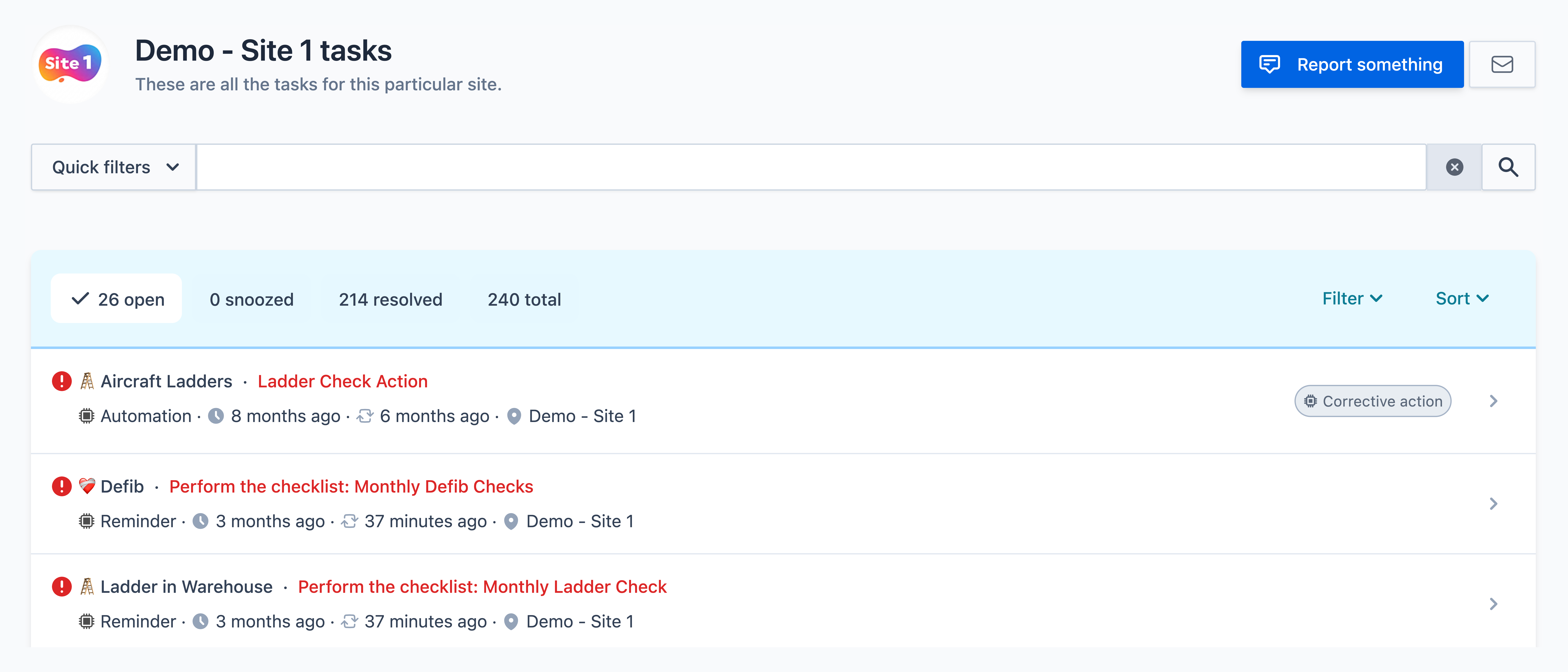Click the Automation chip icon

click(x=86, y=416)
